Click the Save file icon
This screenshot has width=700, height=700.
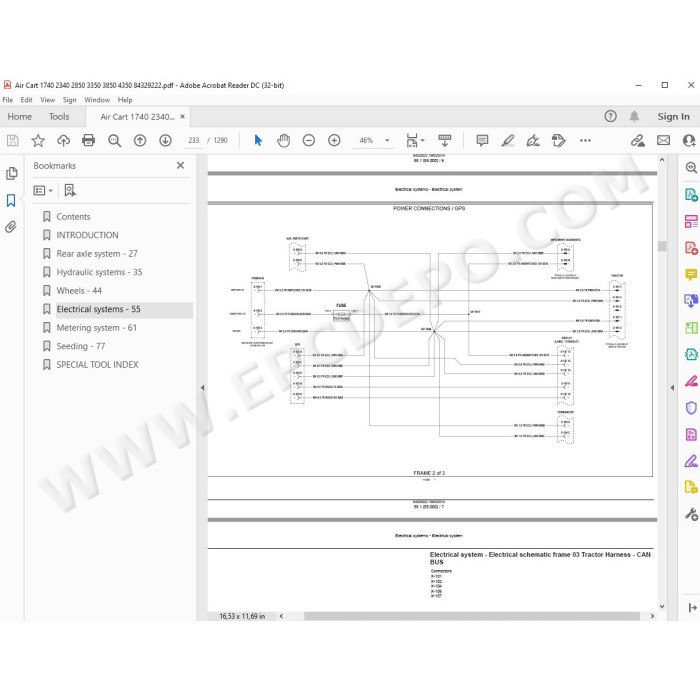pyautogui.click(x=12, y=141)
